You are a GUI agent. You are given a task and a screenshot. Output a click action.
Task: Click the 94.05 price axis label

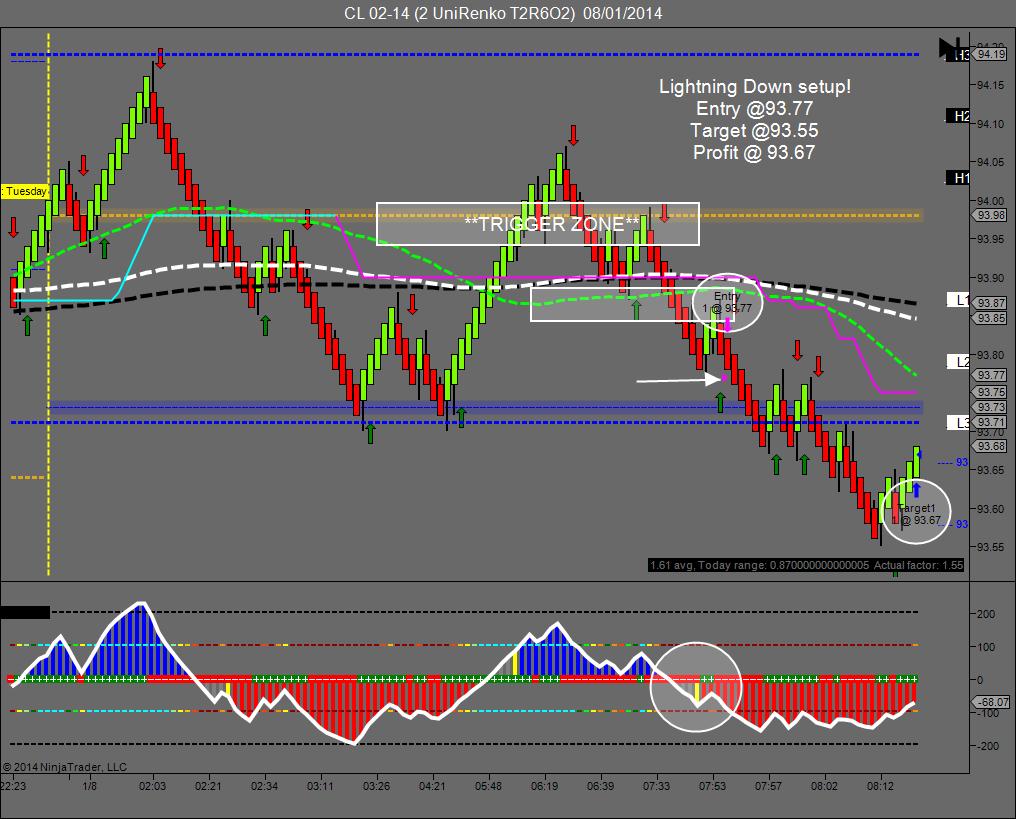pos(991,162)
